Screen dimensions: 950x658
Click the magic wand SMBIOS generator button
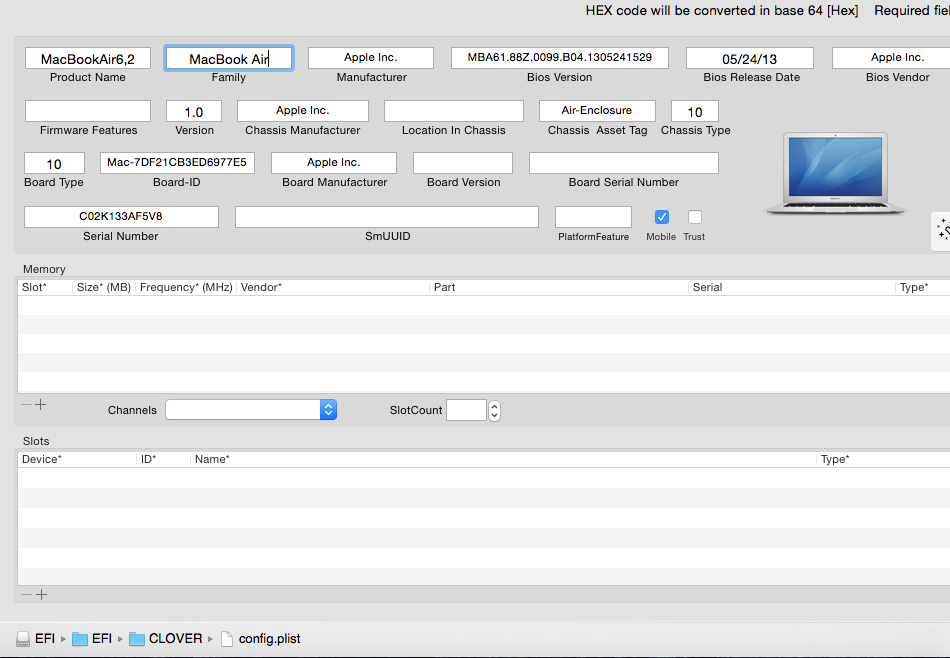pos(941,231)
